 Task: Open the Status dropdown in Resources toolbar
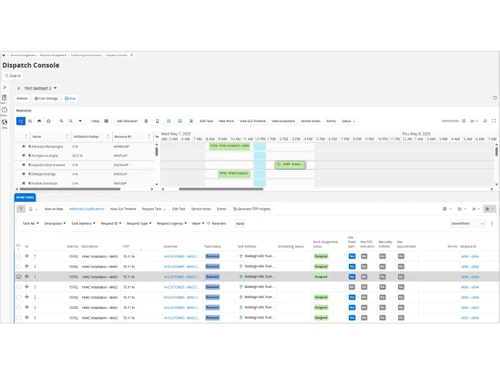tap(348, 121)
